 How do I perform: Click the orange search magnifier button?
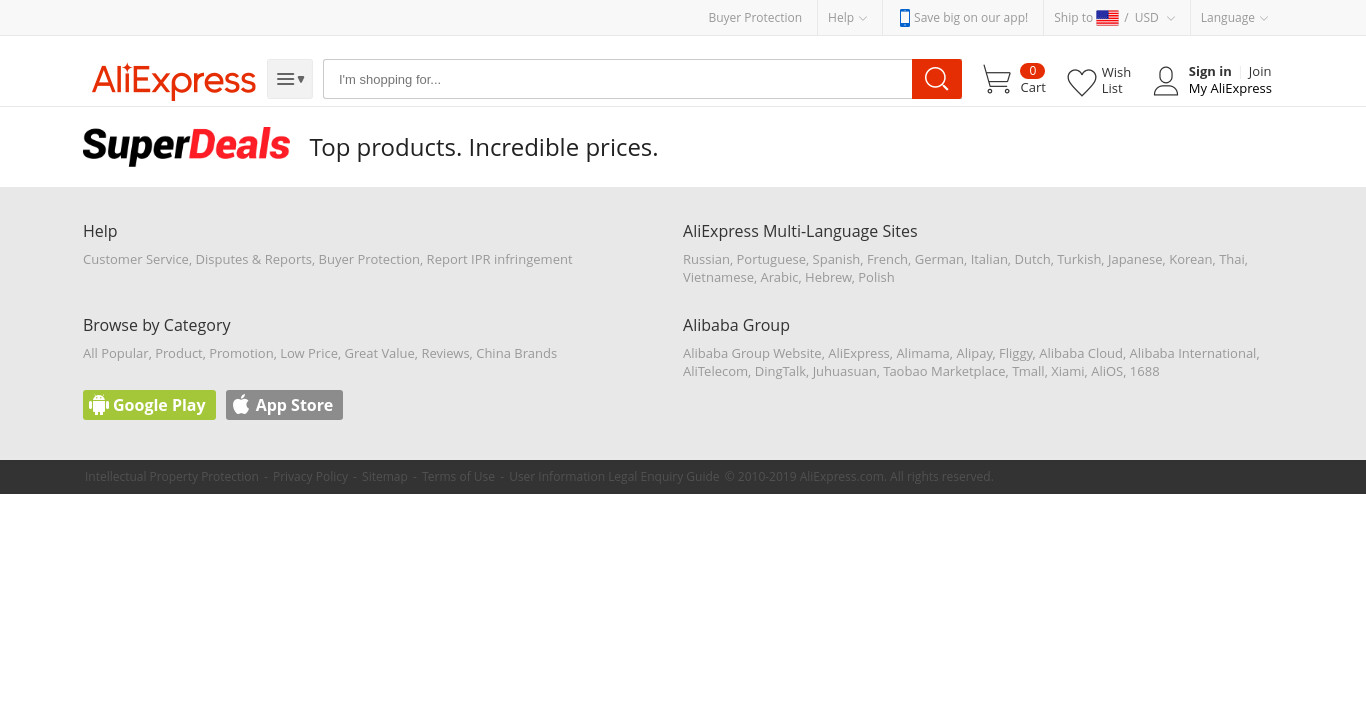point(937,79)
